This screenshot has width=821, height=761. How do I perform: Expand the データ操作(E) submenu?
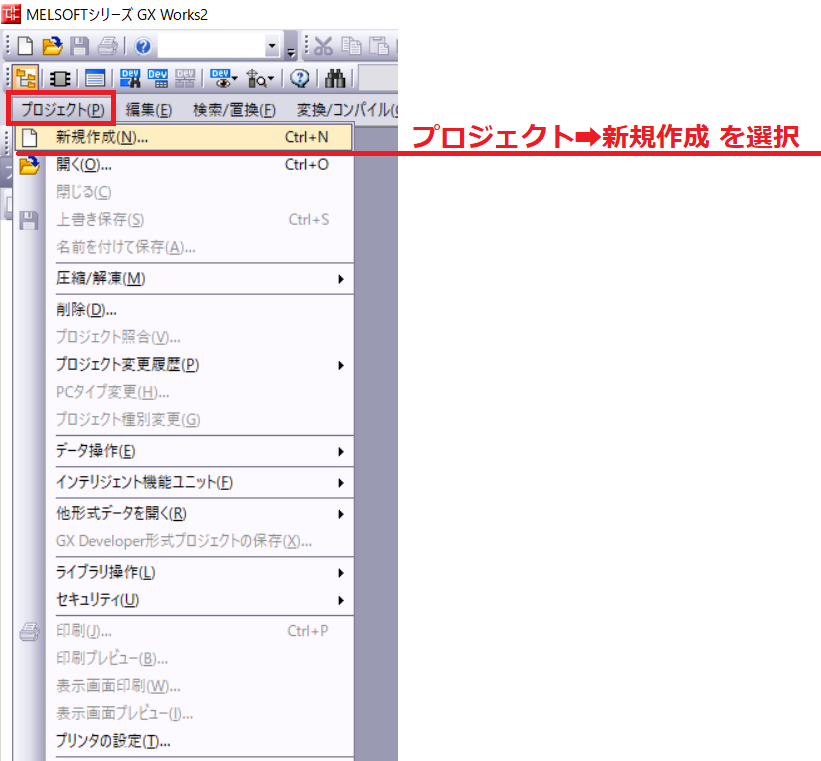[x=184, y=451]
